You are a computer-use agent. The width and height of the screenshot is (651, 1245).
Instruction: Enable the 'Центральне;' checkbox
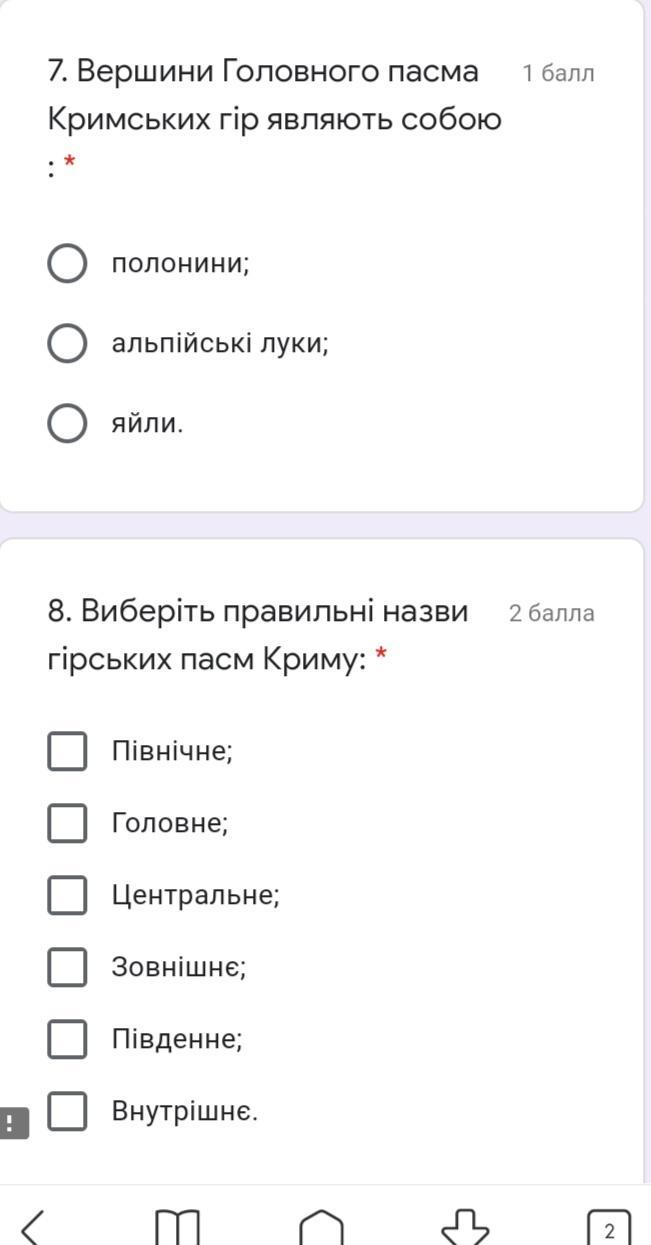[67, 896]
